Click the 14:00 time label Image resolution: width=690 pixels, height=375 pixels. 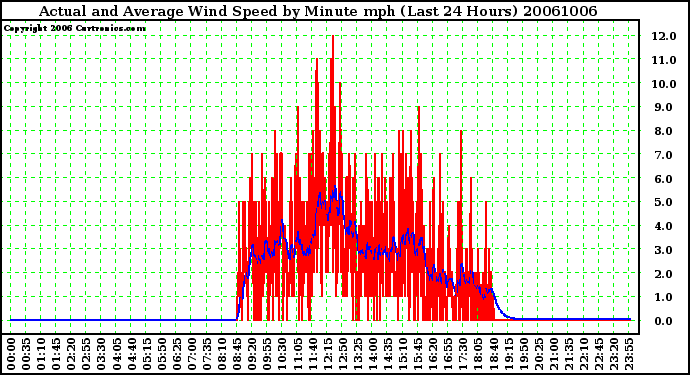(x=373, y=354)
